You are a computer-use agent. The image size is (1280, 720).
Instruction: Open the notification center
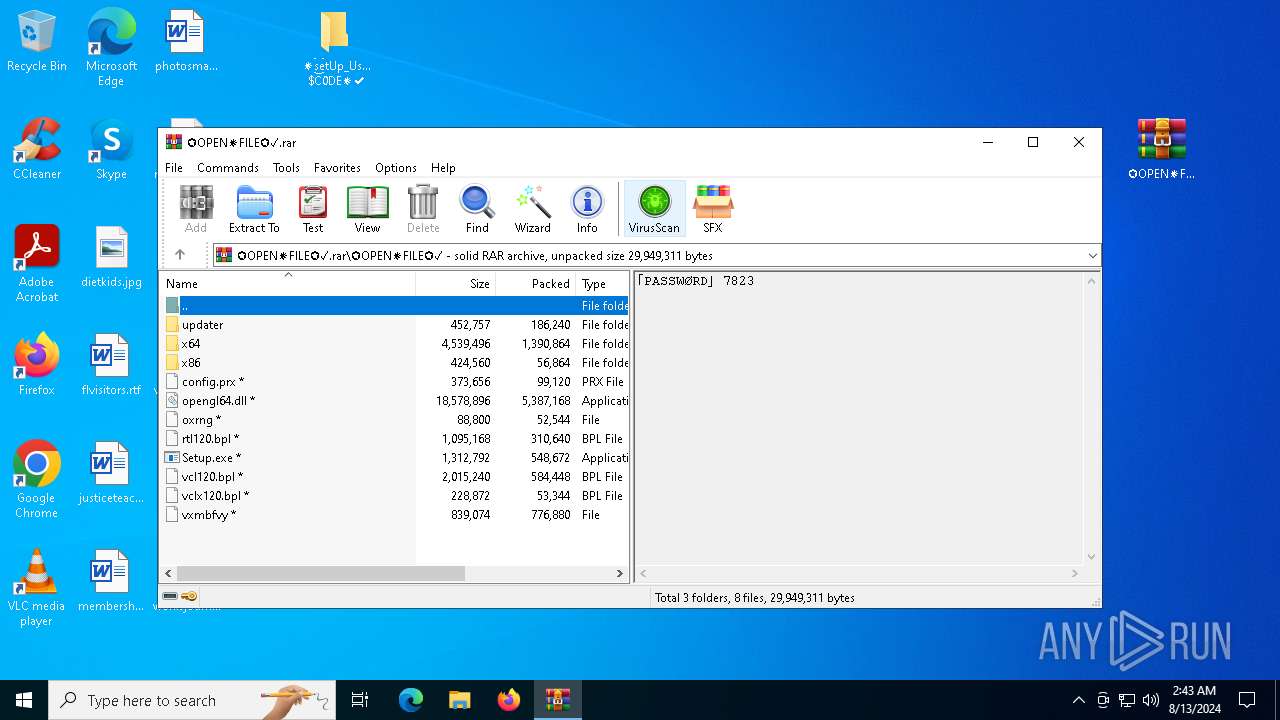click(1247, 700)
